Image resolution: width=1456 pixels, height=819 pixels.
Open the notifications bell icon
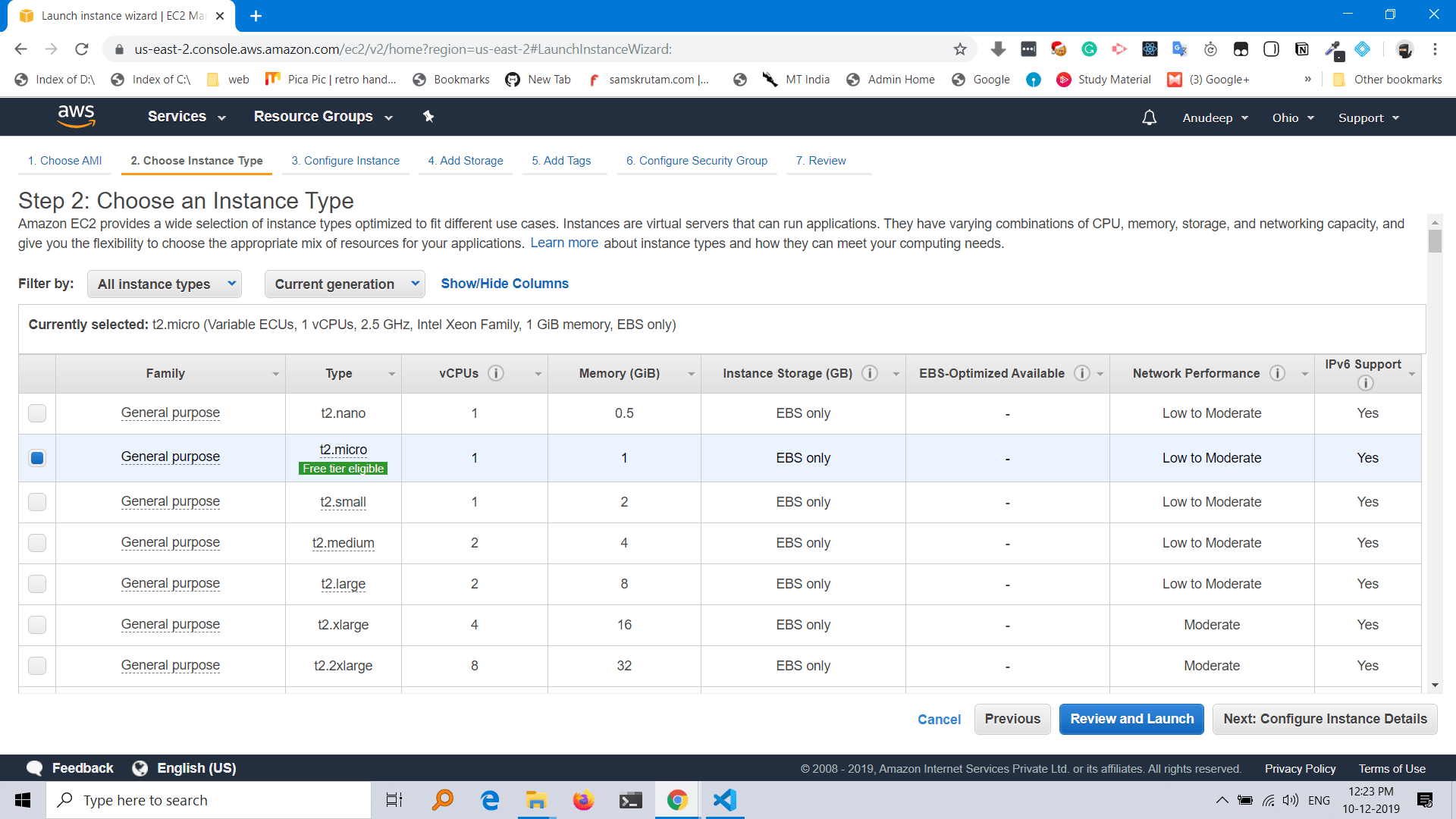pos(1150,118)
